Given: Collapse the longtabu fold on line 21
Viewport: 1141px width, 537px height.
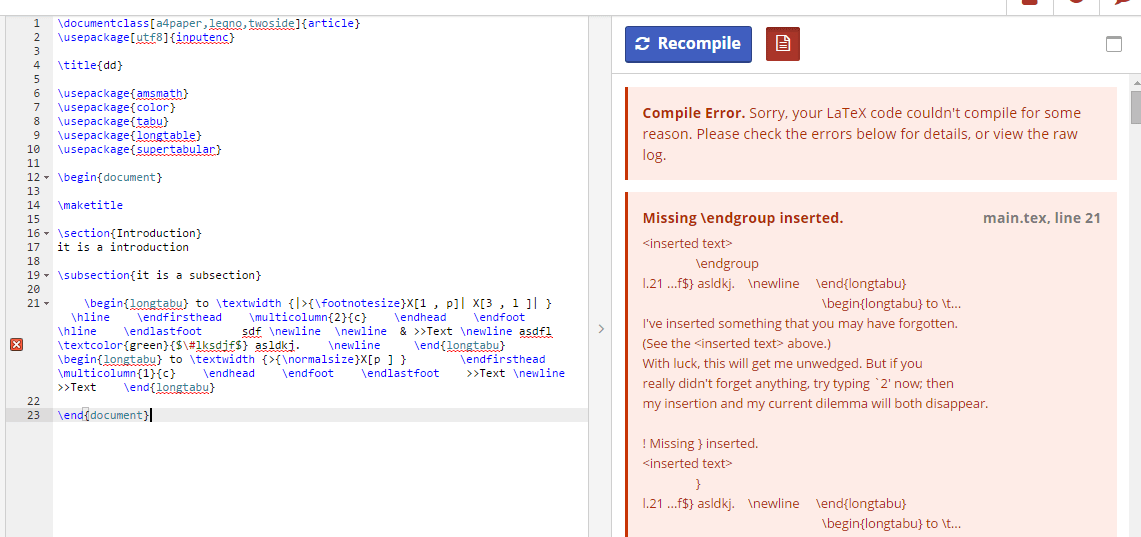Looking at the screenshot, I should [47, 303].
